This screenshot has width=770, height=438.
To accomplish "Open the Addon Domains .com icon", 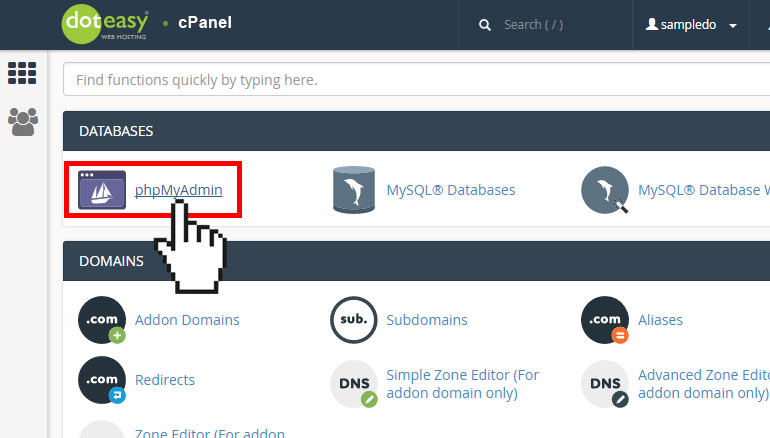I will pyautogui.click(x=102, y=321).
